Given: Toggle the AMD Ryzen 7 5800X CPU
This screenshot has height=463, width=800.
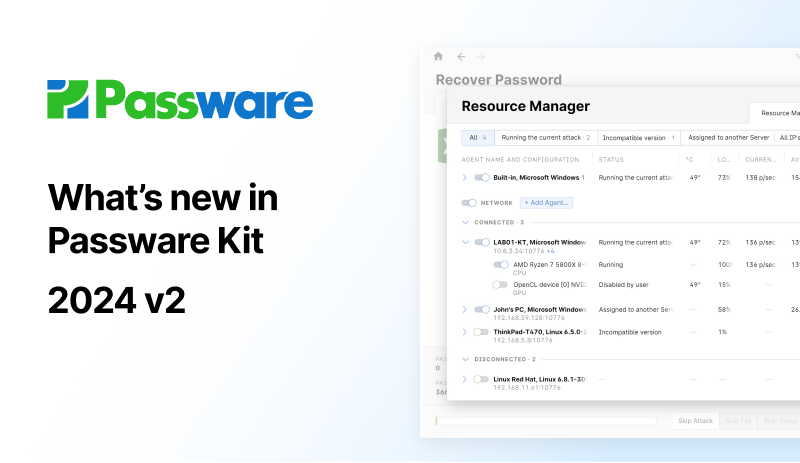Looking at the screenshot, I should [501, 264].
